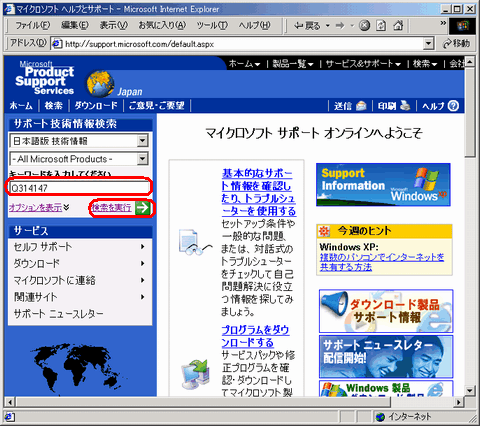
Task: Click the Support Information Windows XP banner
Action: point(383,184)
